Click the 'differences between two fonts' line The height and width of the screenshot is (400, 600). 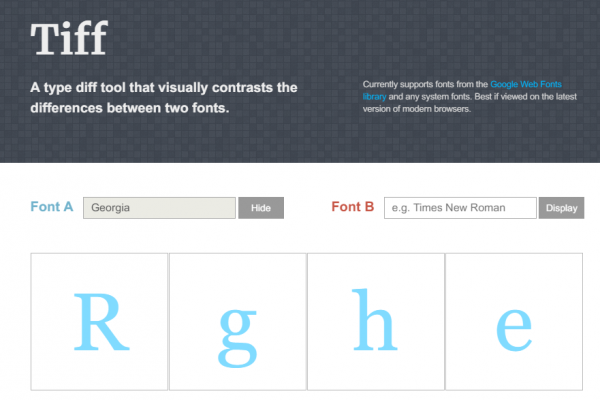pyautogui.click(x=130, y=106)
